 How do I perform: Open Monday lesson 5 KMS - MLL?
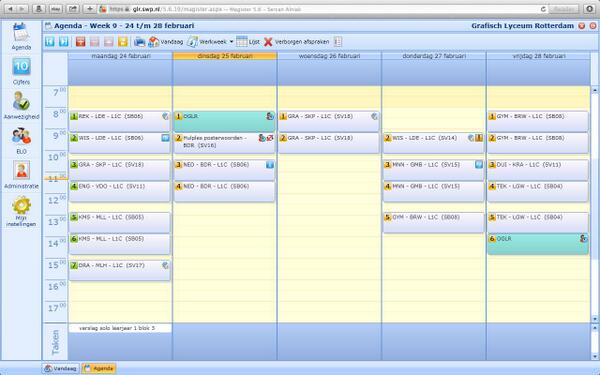[x=120, y=222]
